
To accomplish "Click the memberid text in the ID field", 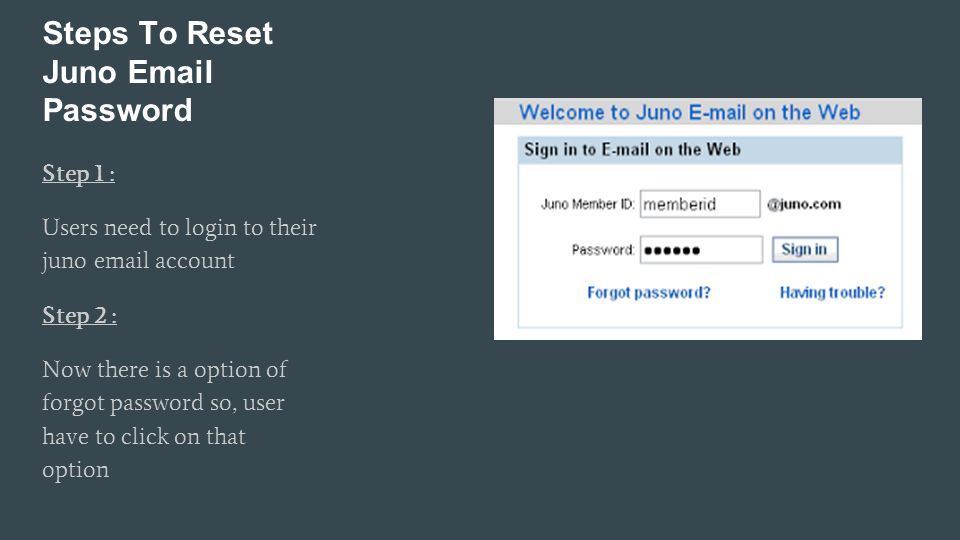I will coord(680,204).
